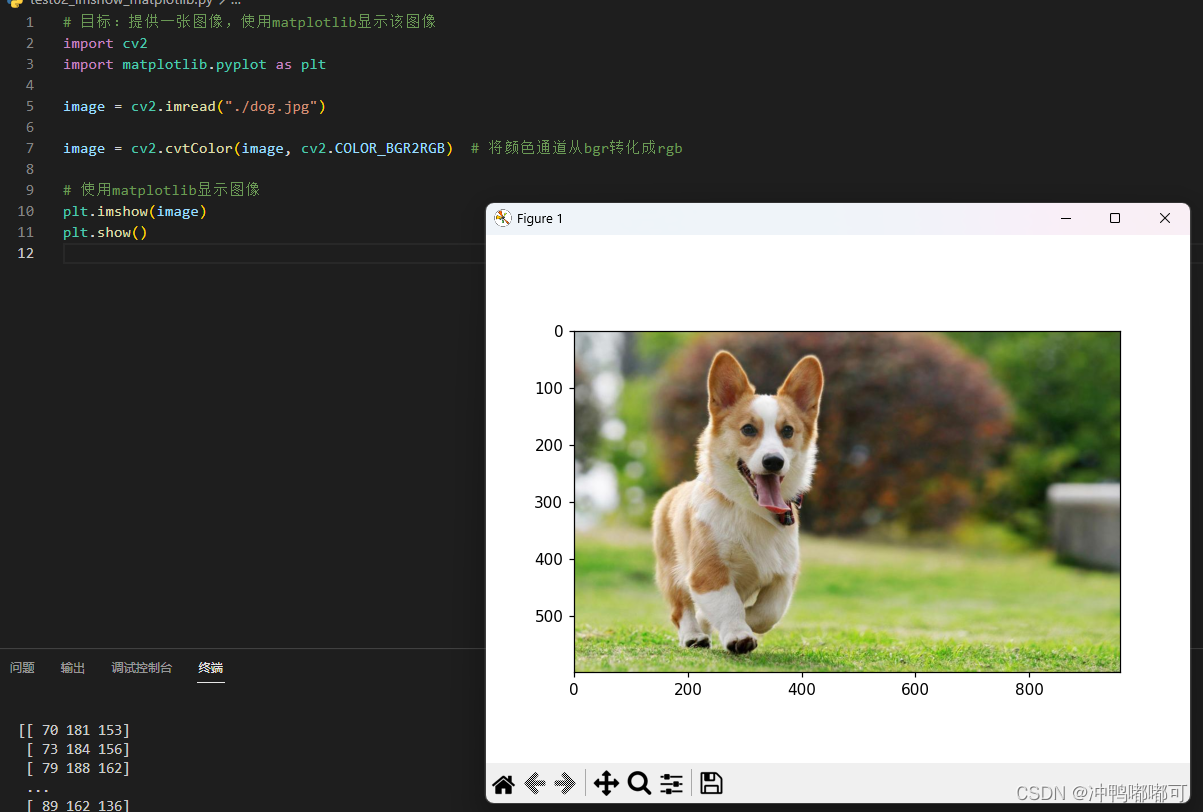Reset the figure view with Home icon

[503, 783]
